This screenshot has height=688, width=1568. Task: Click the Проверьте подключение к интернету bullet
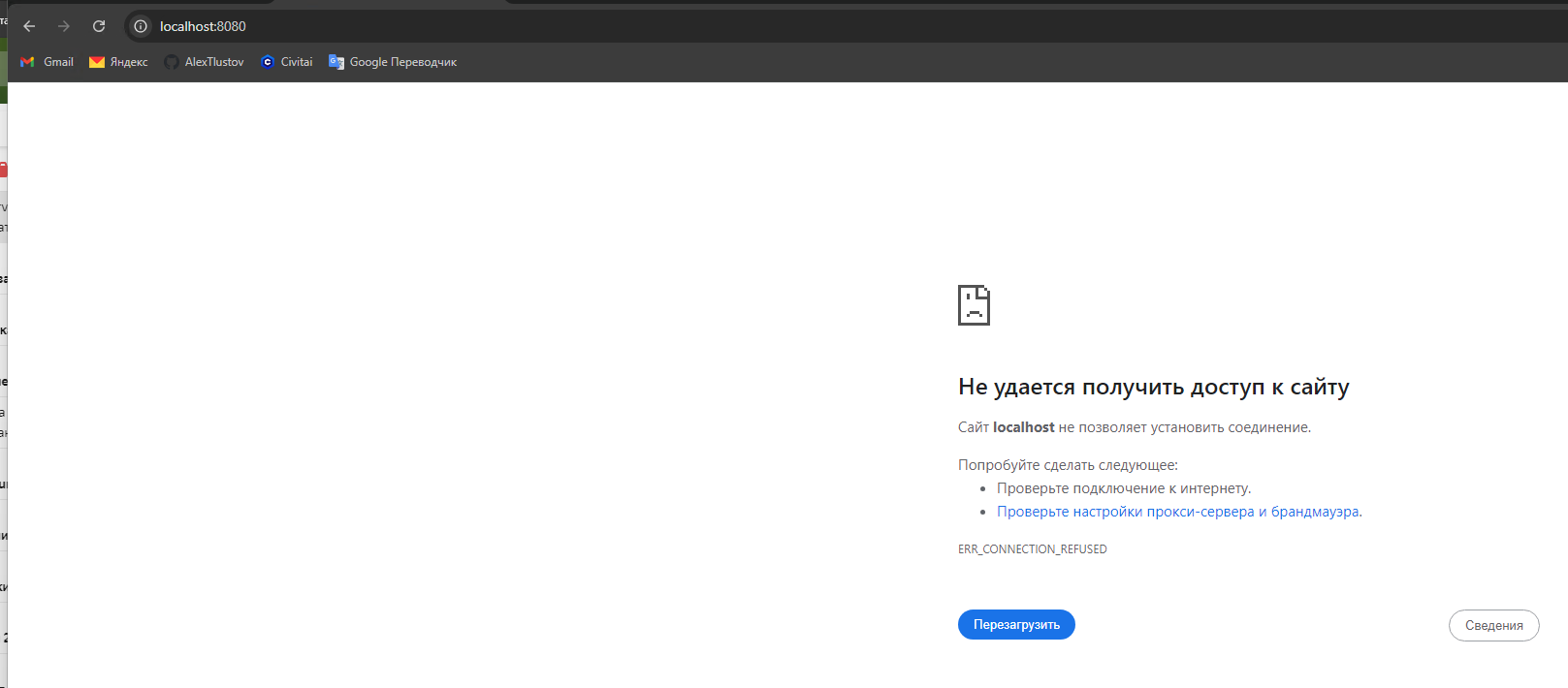click(1123, 488)
